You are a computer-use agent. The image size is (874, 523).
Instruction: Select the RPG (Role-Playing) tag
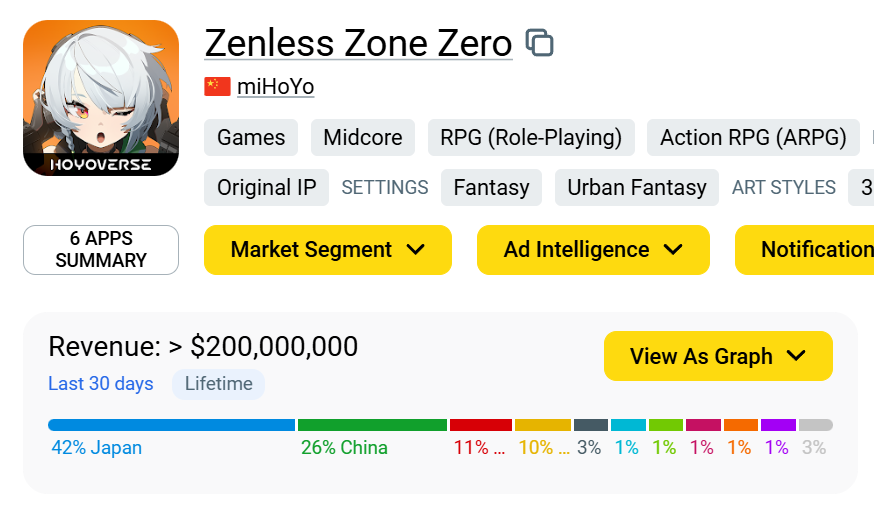531,137
